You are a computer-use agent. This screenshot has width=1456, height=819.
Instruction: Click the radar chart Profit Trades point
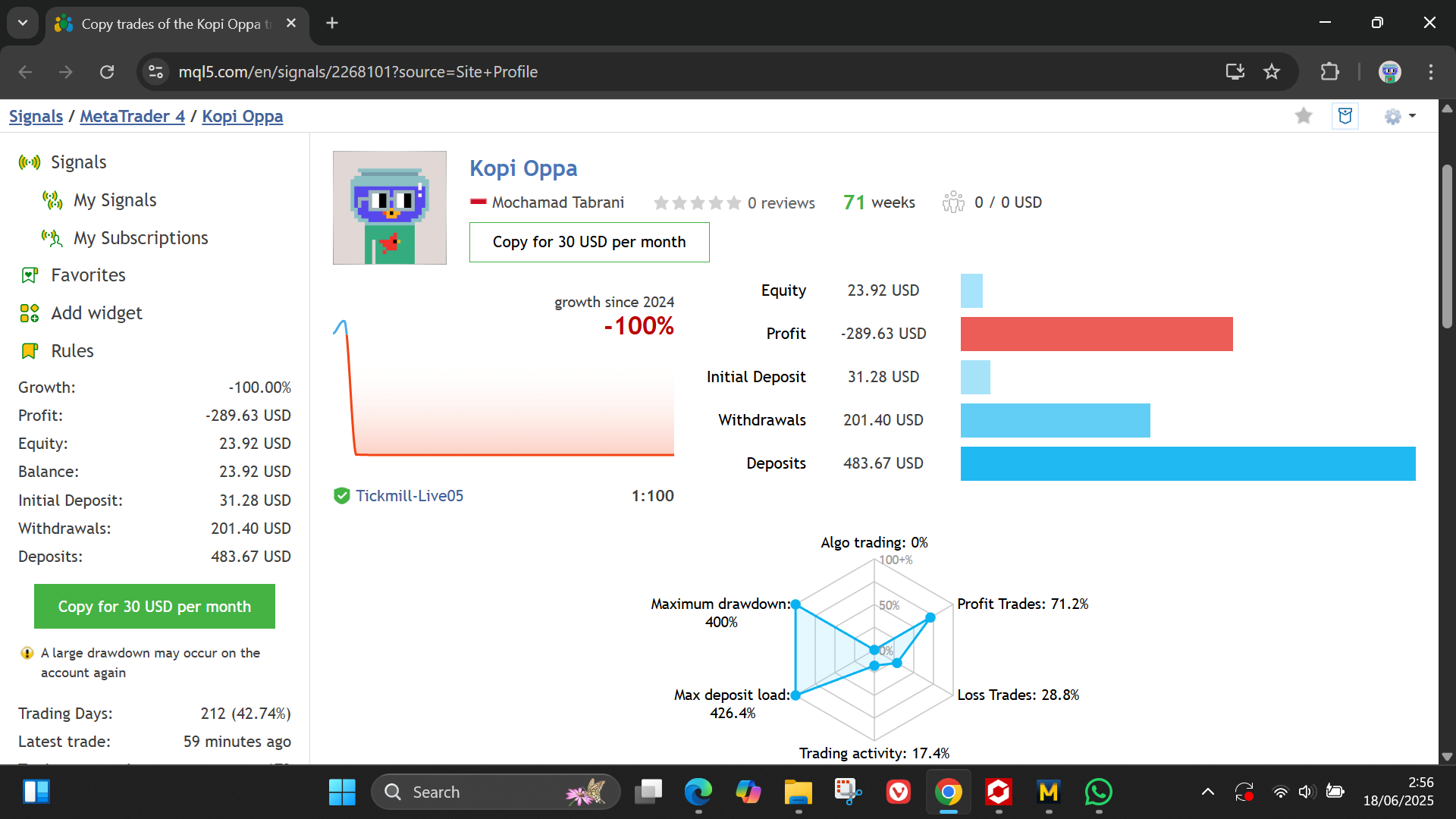(x=930, y=617)
